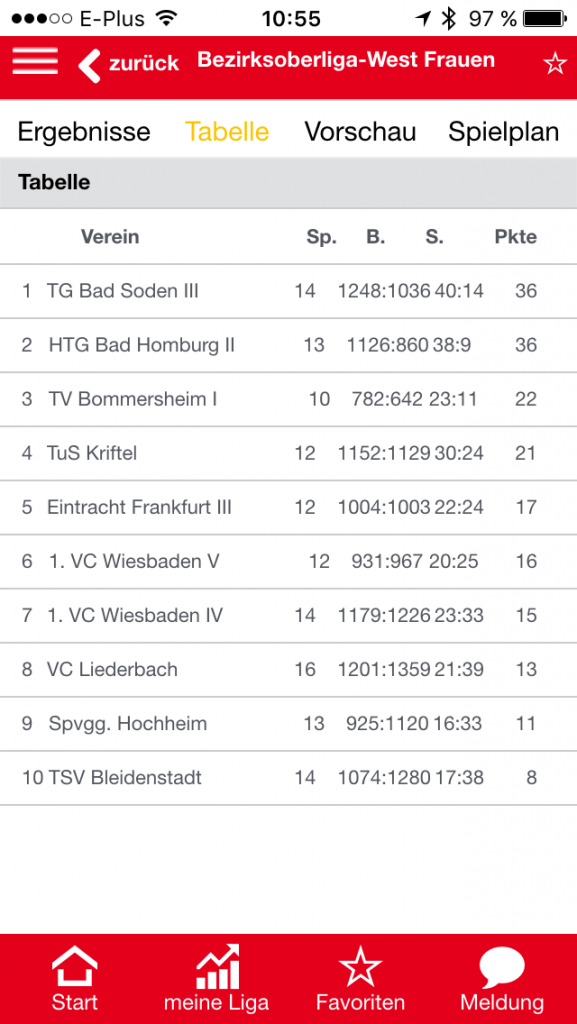Tap the battery icon in status bar
This screenshot has width=577, height=1024.
pos(546,18)
